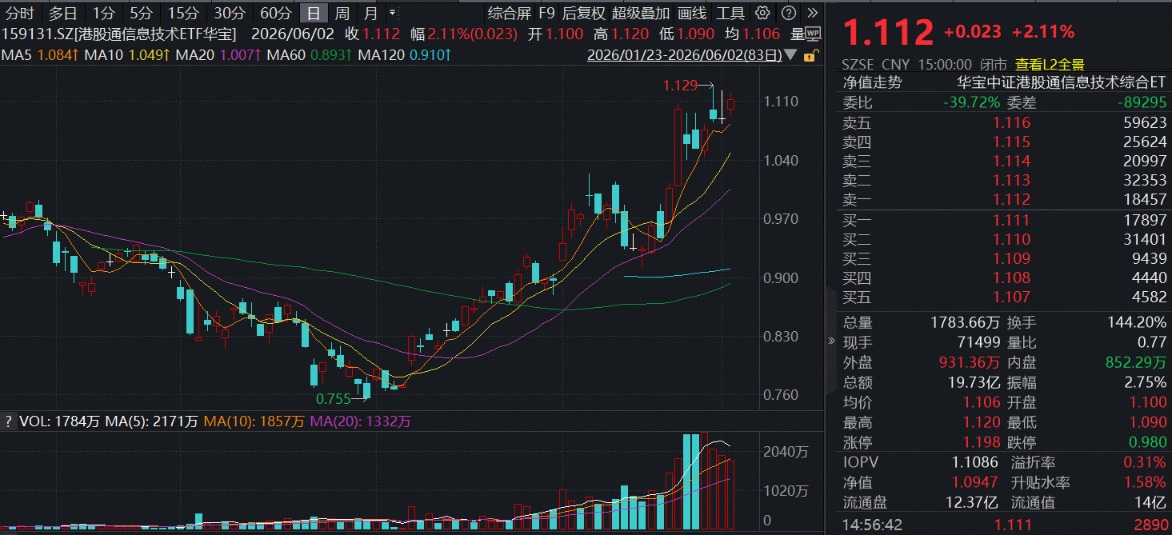Click the volume MA(20): 1332万 label

click(x=360, y=421)
